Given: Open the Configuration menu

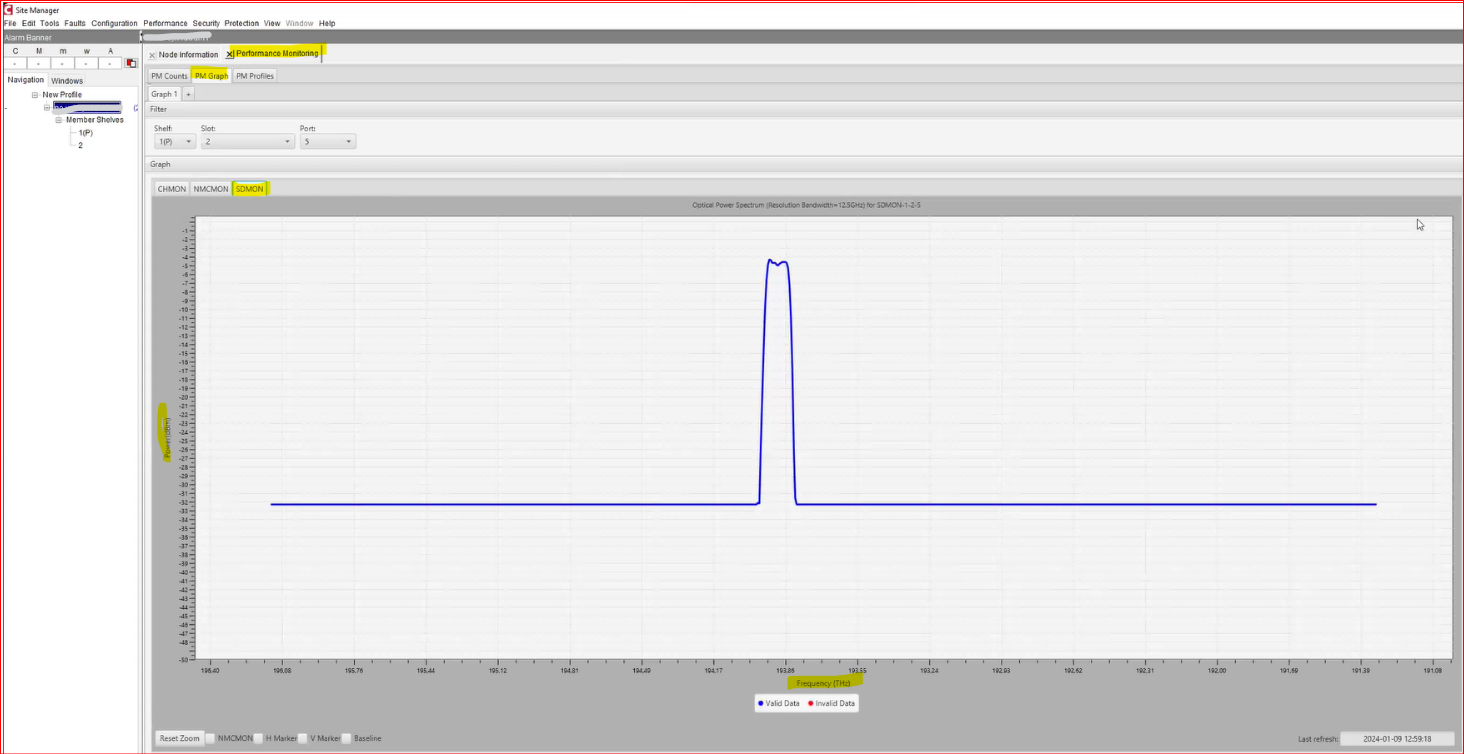Looking at the screenshot, I should 114,23.
